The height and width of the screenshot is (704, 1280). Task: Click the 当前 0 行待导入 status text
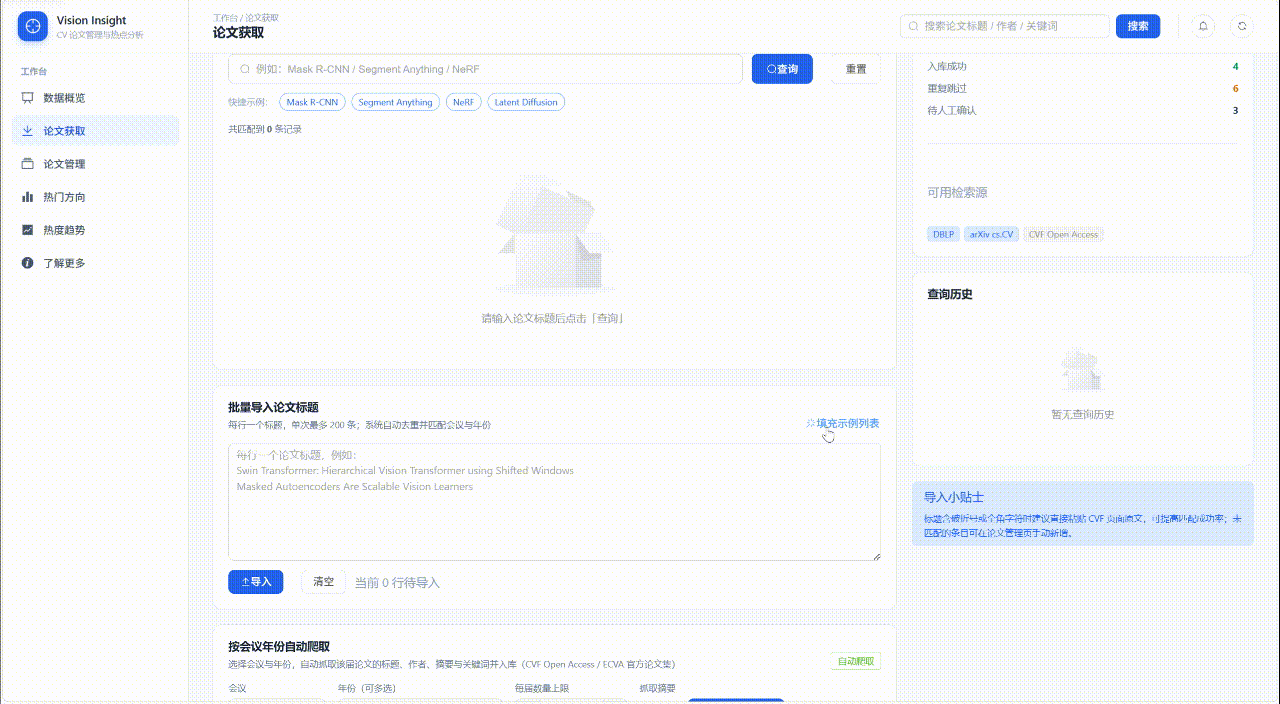[x=397, y=583]
